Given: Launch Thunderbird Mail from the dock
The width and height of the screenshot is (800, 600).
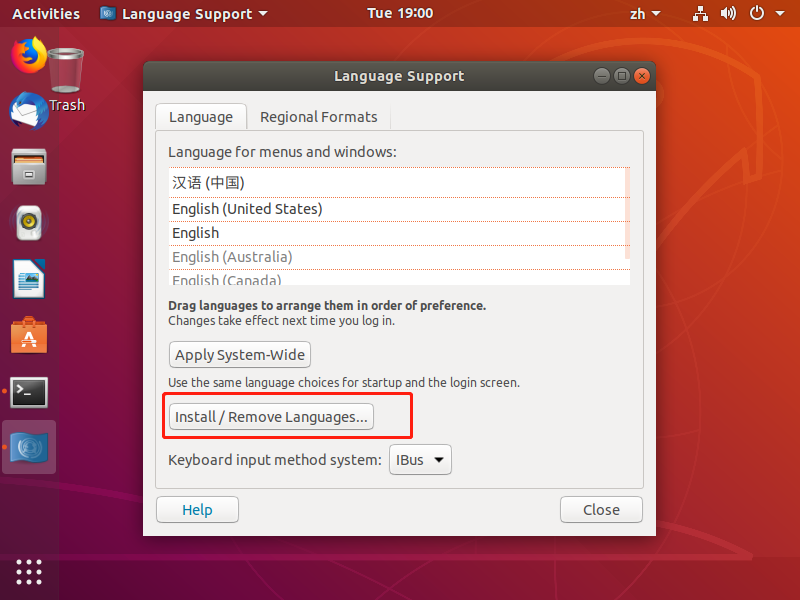Looking at the screenshot, I should click(x=29, y=111).
